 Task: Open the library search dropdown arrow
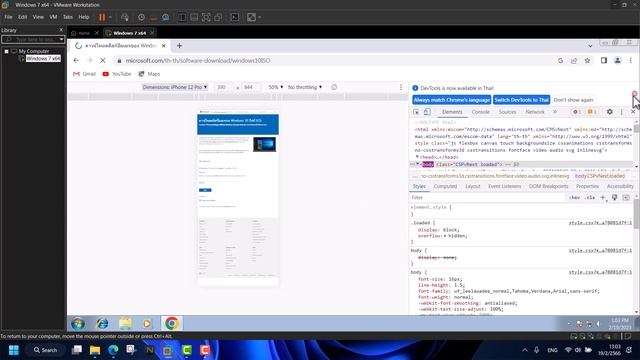click(x=61, y=40)
